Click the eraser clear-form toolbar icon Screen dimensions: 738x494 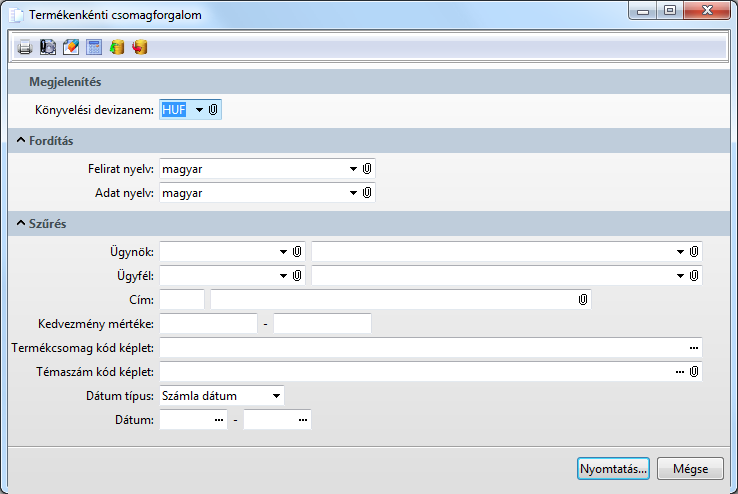71,48
